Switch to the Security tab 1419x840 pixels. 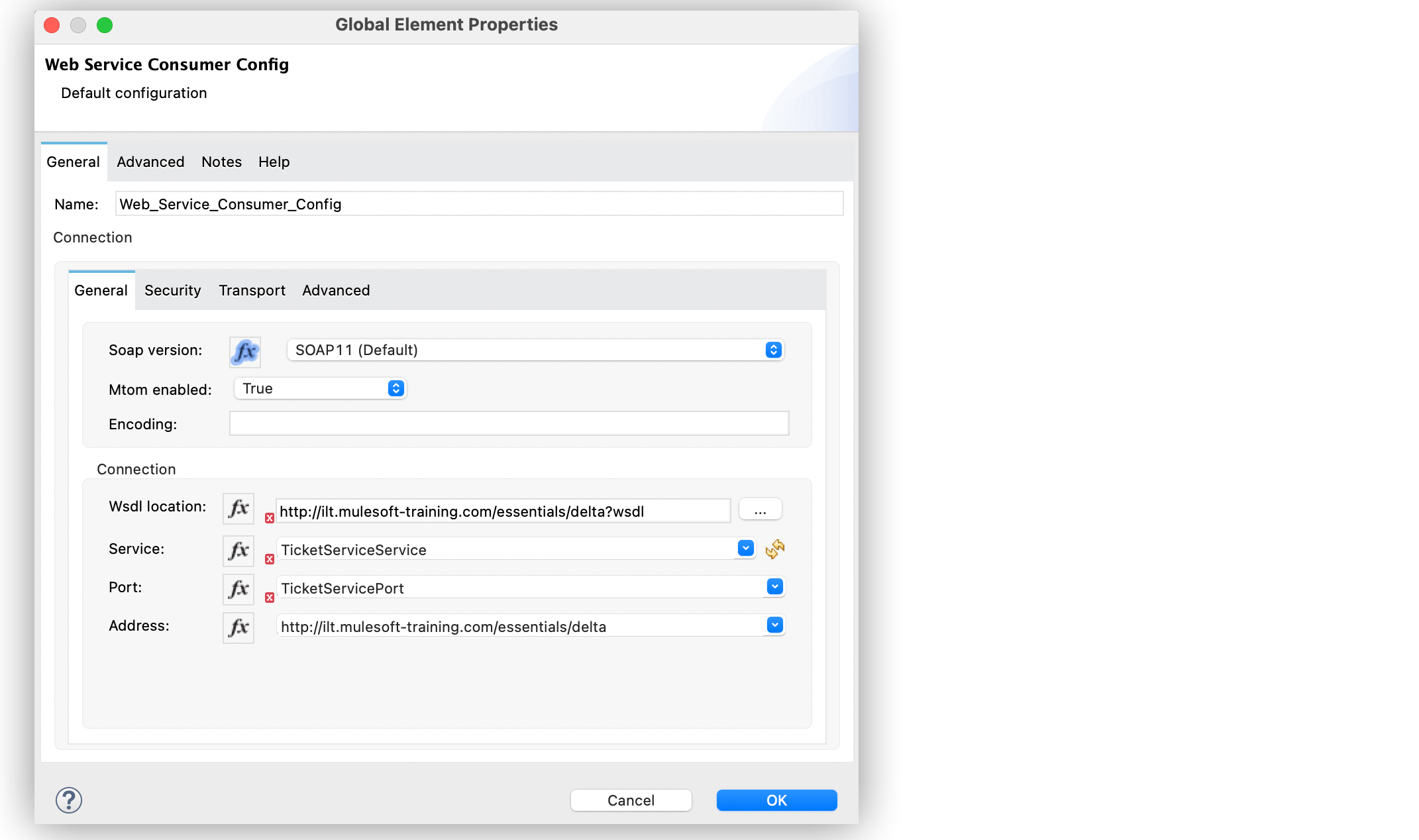pyautogui.click(x=172, y=290)
